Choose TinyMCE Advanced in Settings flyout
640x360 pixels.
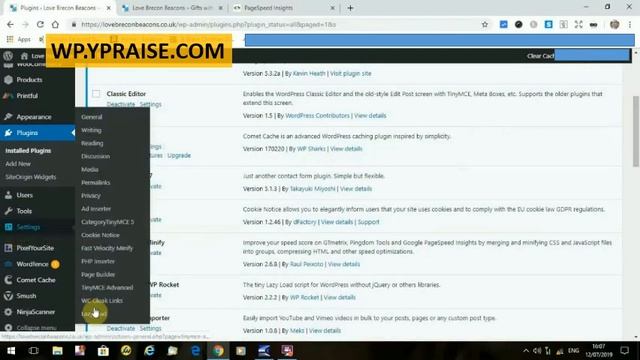107,287
